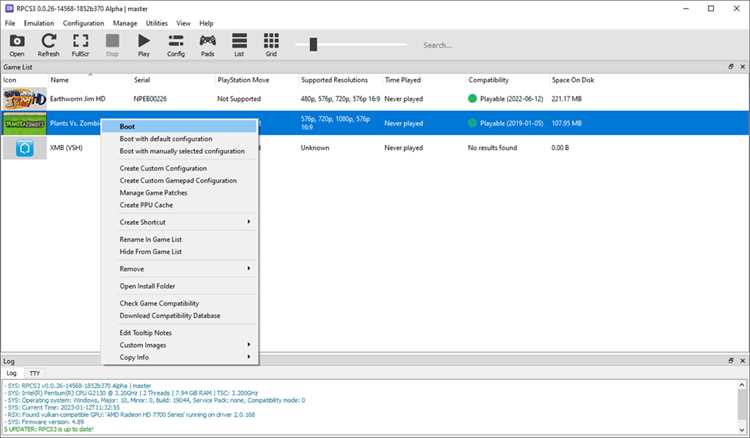Close the Game List panel
Image resolution: width=750 pixels, height=438 pixels.
[742, 67]
